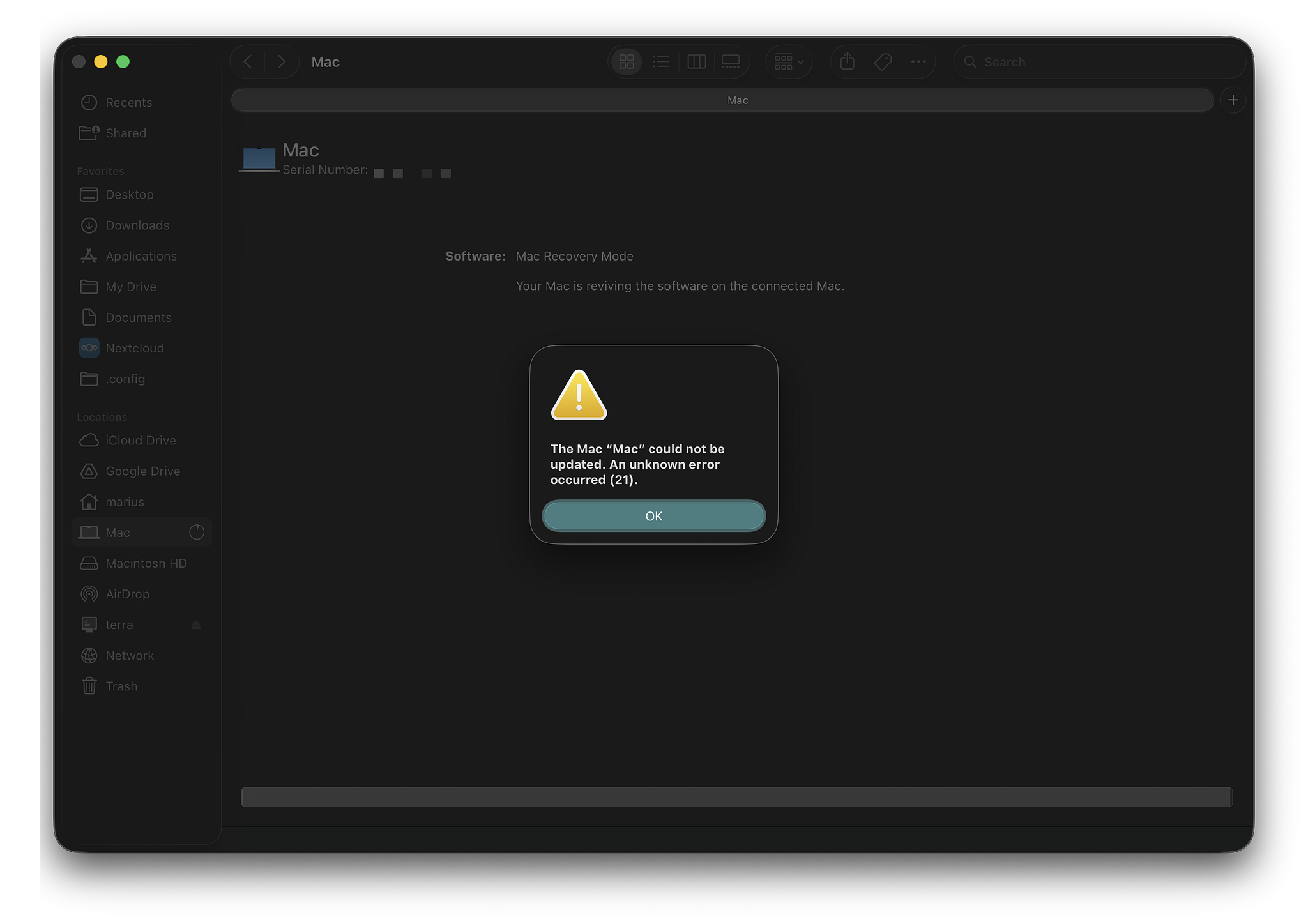The height and width of the screenshot is (924, 1308).
Task: Open the more actions ellipsis menu
Action: [918, 62]
